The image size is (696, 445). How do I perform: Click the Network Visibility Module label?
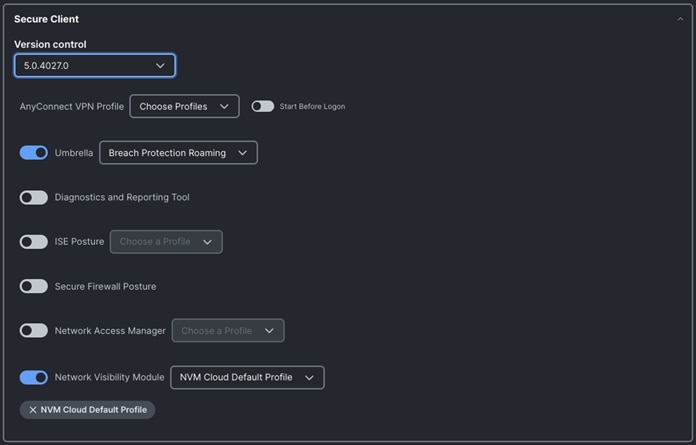tap(109, 377)
